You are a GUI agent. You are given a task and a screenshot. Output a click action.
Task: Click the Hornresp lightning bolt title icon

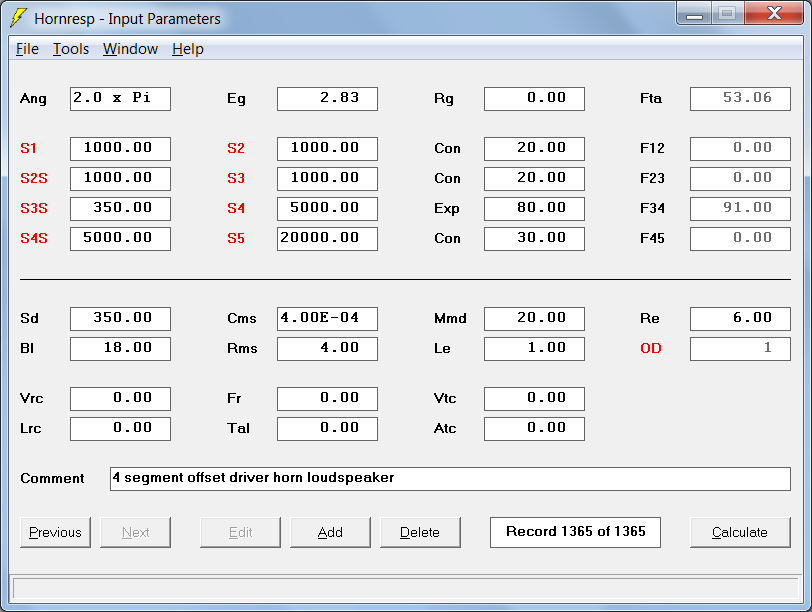tap(19, 18)
